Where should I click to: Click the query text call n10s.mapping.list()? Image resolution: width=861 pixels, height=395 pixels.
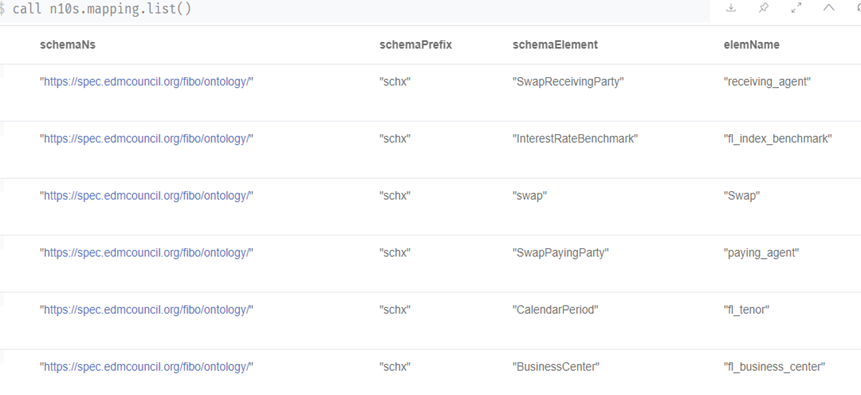point(102,9)
